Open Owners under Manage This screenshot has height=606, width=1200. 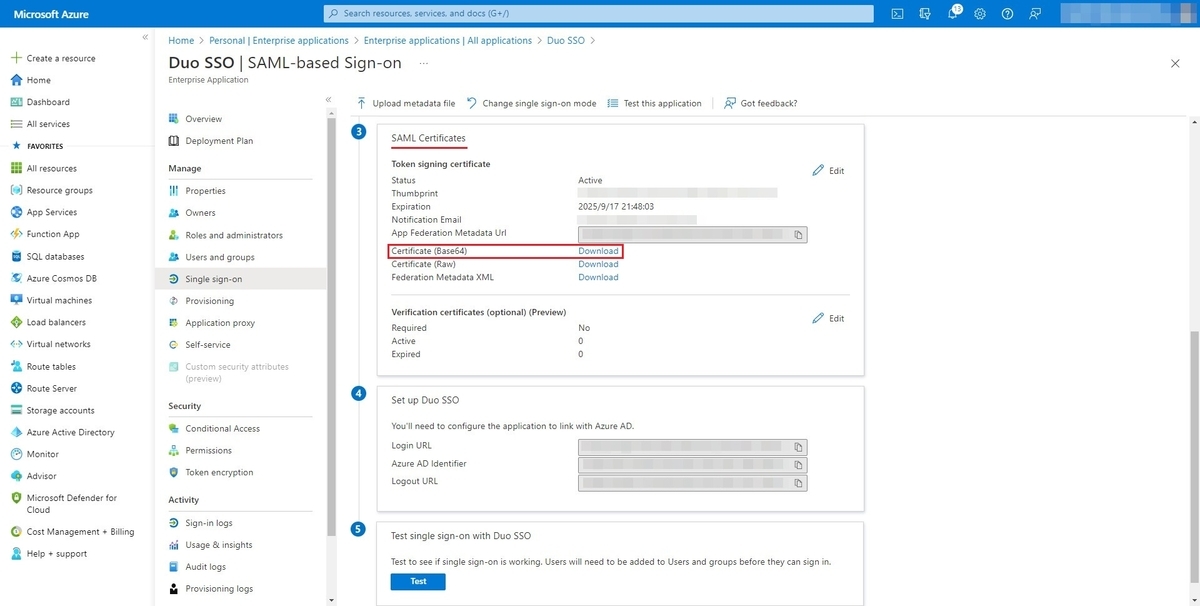200,213
